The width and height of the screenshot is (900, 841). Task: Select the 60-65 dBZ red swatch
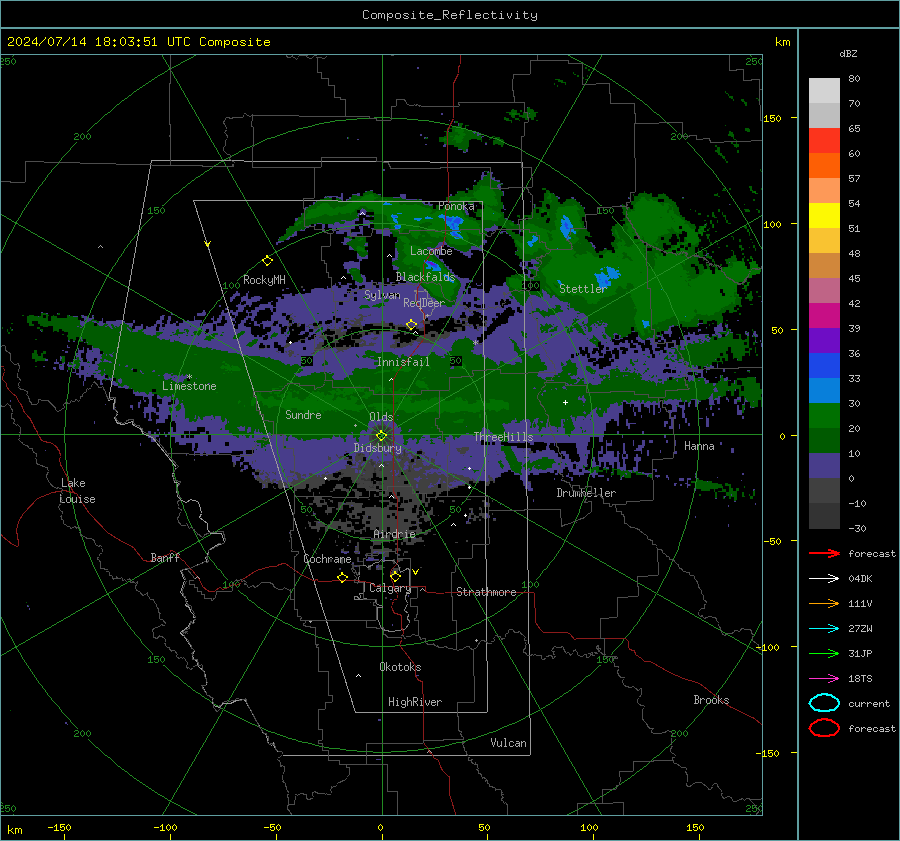coord(824,141)
